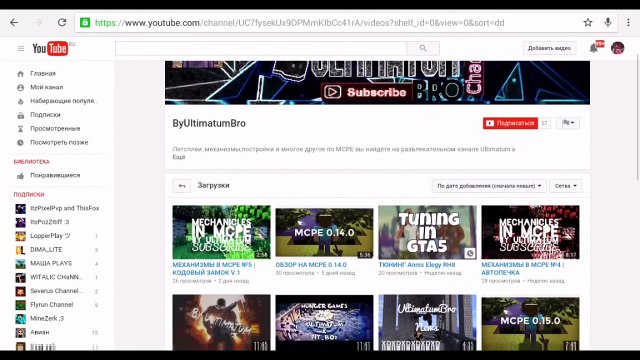Open DIMA_LITE channel avatar
The height and width of the screenshot is (360, 640).
click(20, 250)
